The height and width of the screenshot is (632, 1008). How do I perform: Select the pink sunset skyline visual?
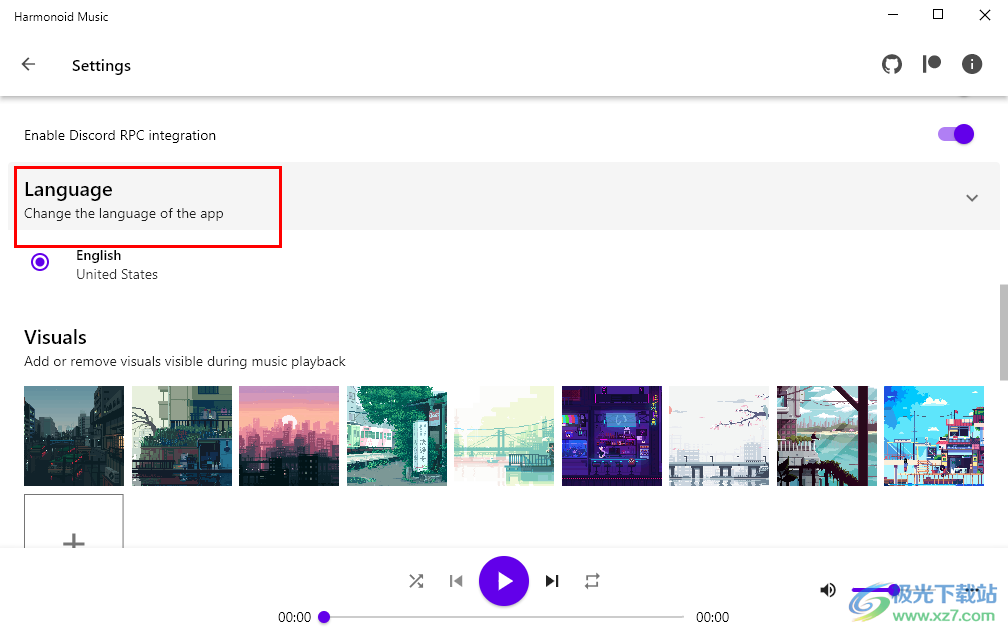[289, 436]
